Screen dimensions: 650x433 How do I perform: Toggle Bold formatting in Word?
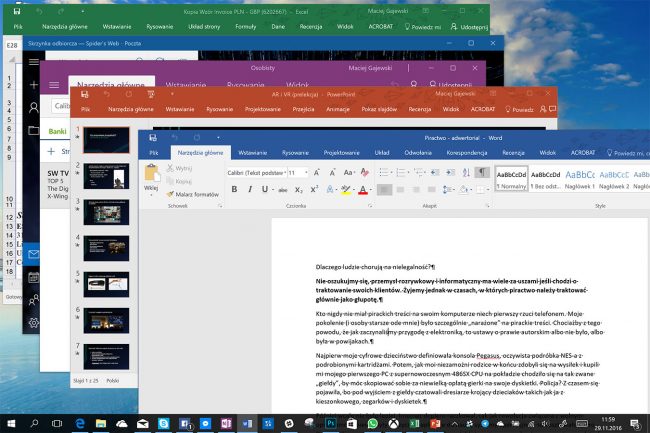click(234, 189)
